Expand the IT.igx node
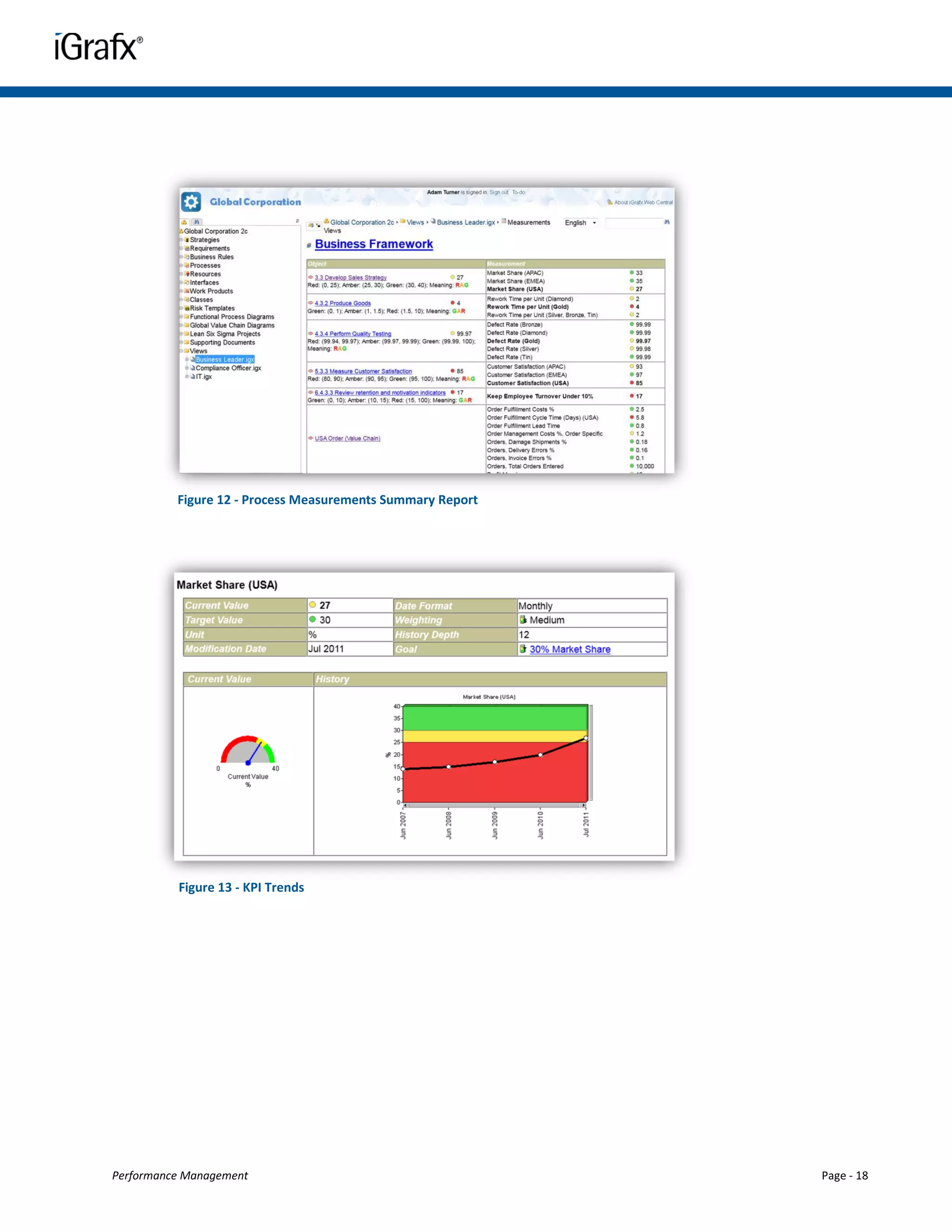The width and height of the screenshot is (952, 1232). point(187,376)
